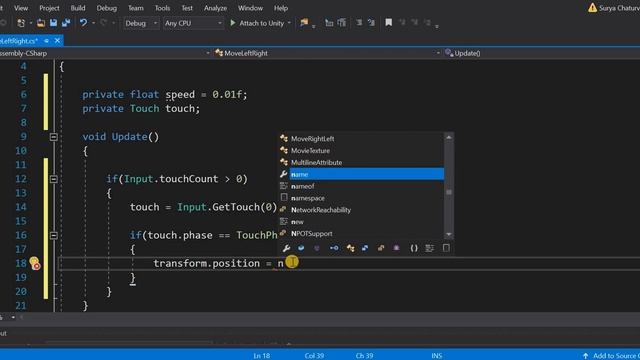Open the Debug menu
This screenshot has width=640, height=360.
point(107,8)
